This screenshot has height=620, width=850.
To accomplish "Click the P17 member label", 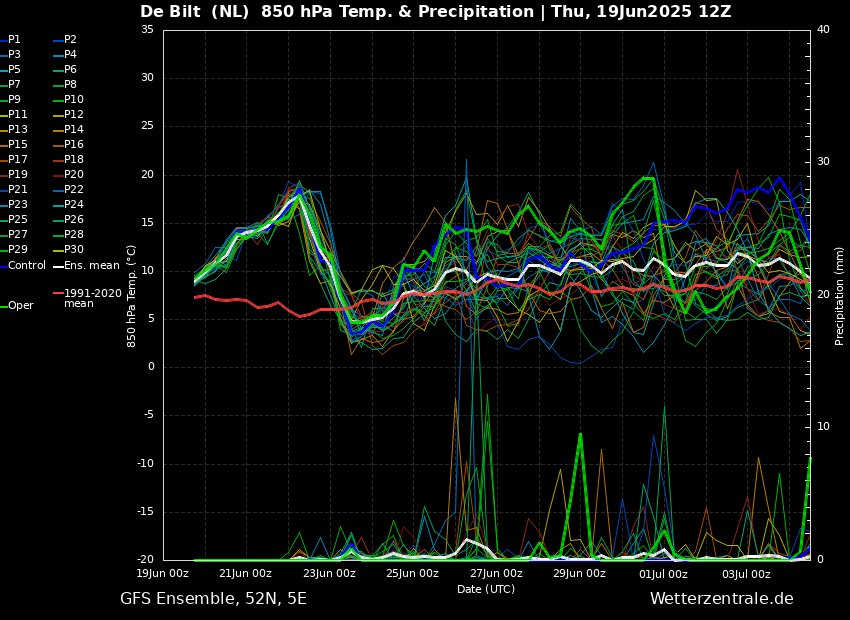I will point(17,159).
